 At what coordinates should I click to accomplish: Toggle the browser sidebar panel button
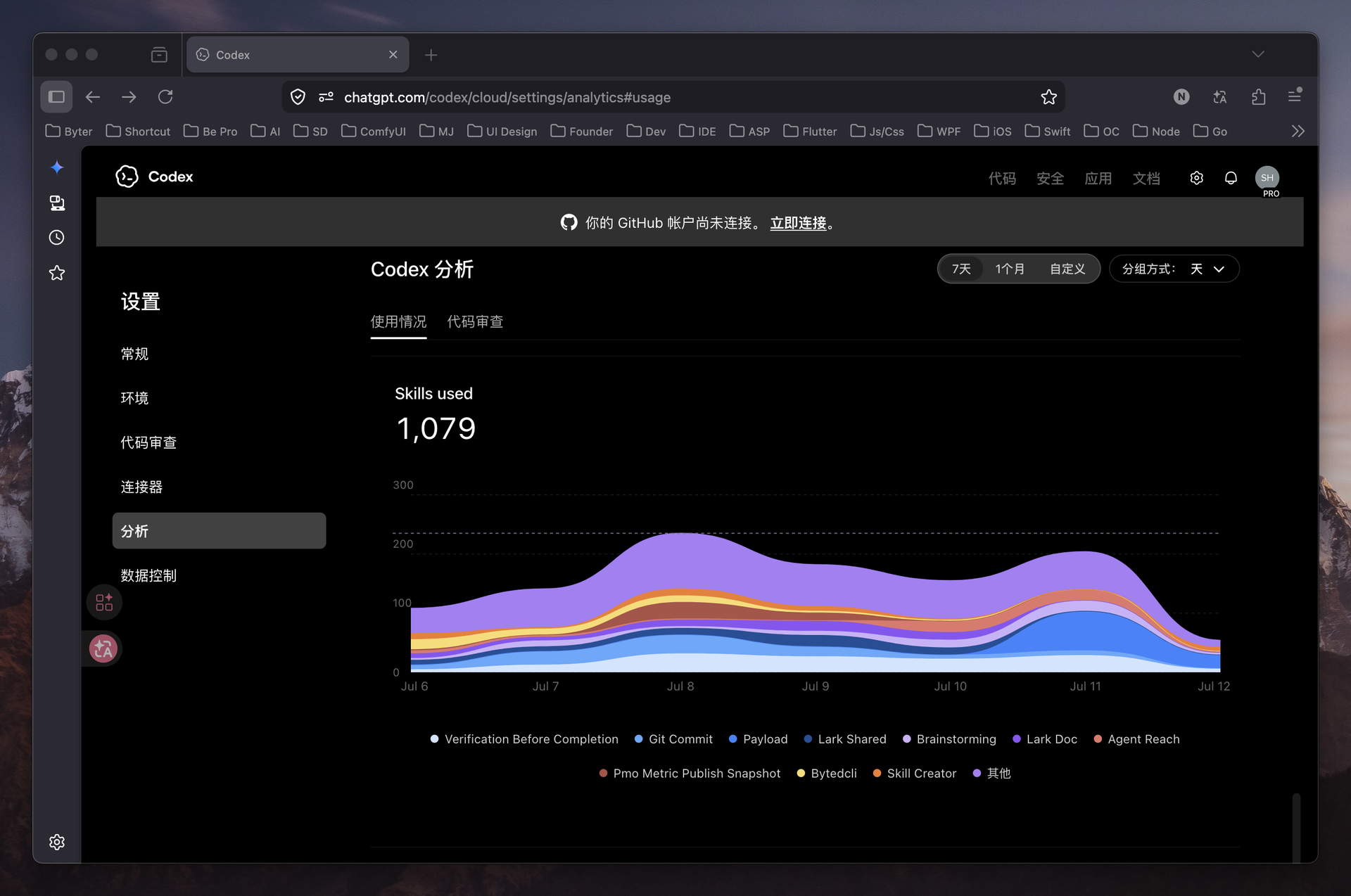click(56, 97)
